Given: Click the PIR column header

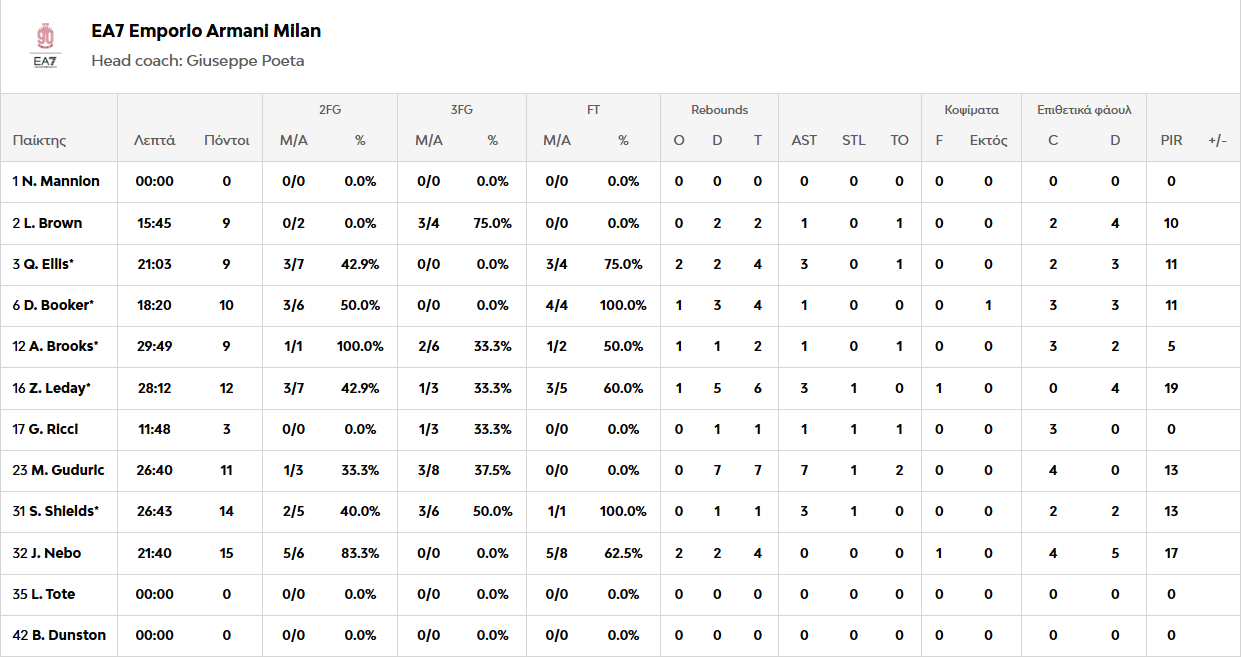Looking at the screenshot, I should pyautogui.click(x=1171, y=141).
